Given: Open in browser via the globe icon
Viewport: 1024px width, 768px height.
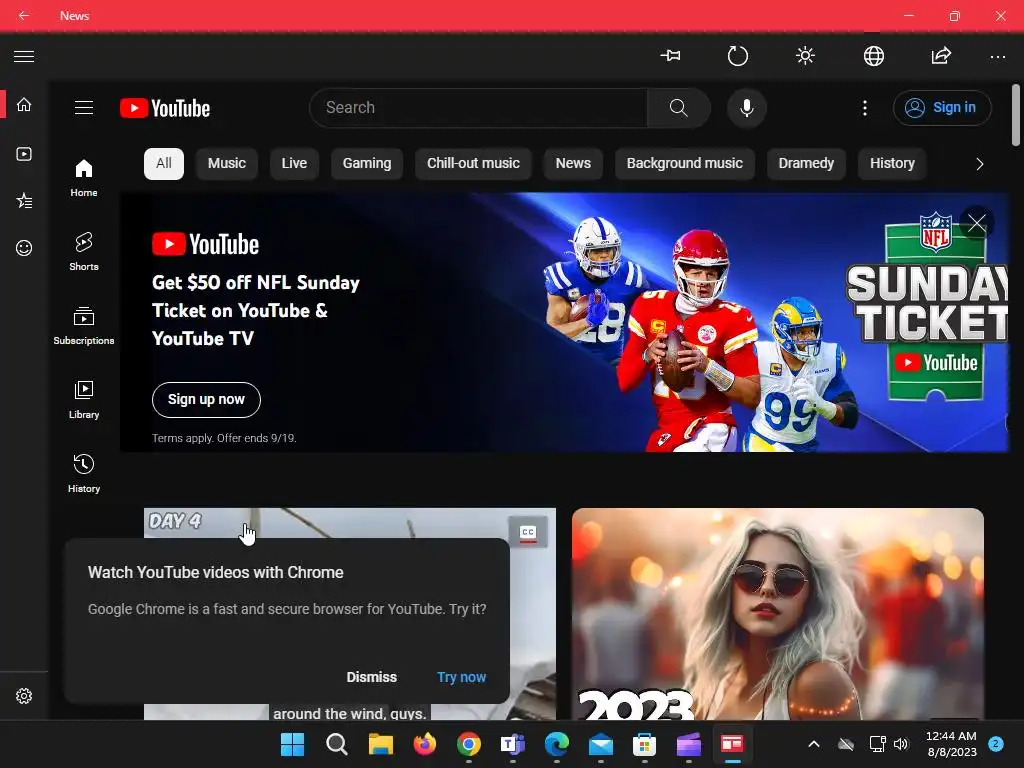Looking at the screenshot, I should click(x=873, y=56).
